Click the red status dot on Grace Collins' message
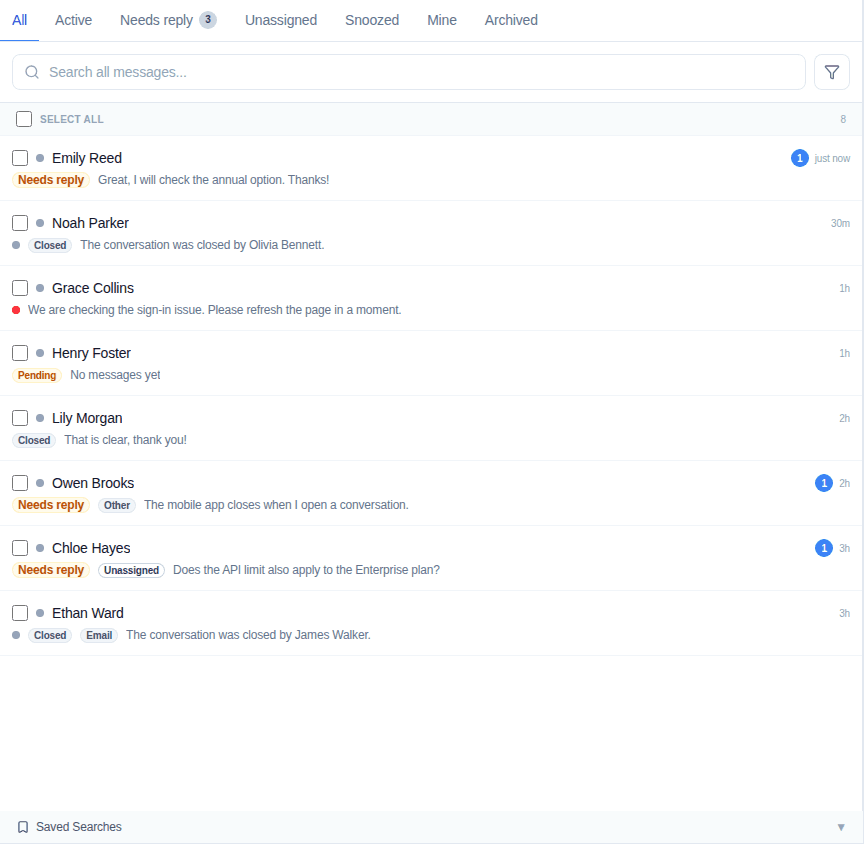This screenshot has height=844, width=864. point(16,310)
